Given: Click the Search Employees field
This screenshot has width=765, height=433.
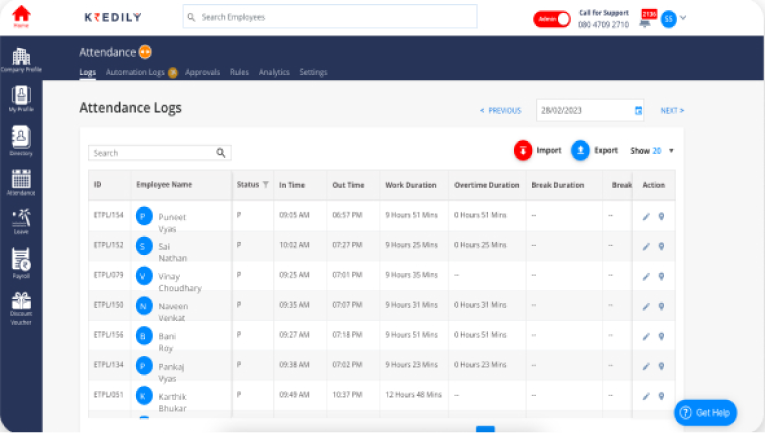Looking at the screenshot, I should (330, 17).
